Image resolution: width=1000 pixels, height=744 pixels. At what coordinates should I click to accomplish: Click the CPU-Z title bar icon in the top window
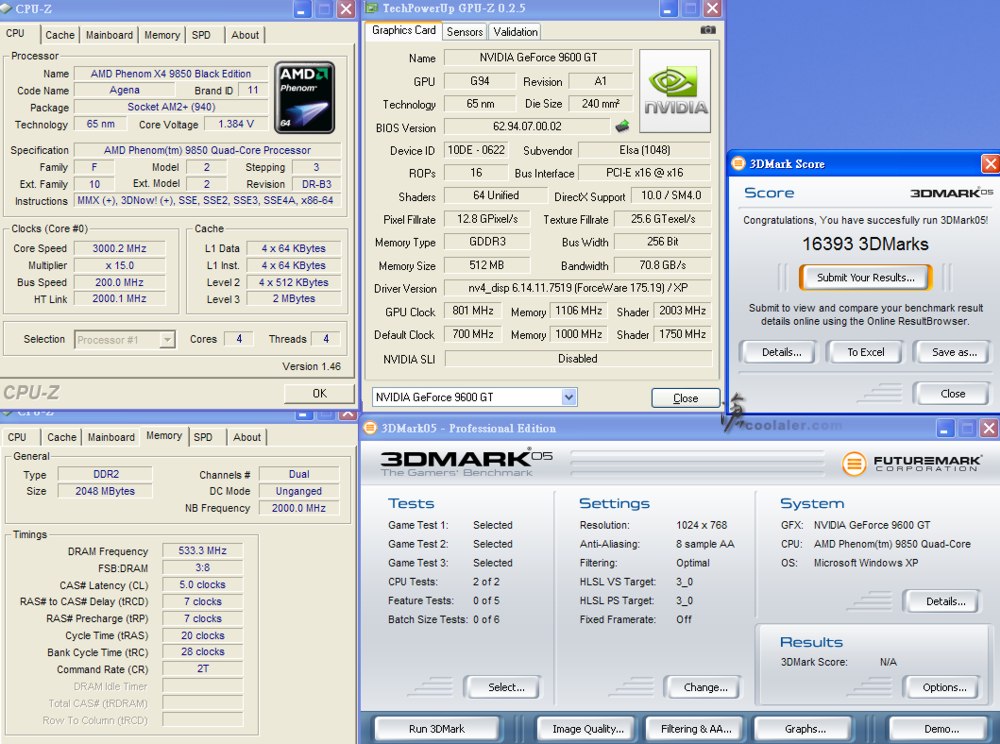(x=6, y=8)
